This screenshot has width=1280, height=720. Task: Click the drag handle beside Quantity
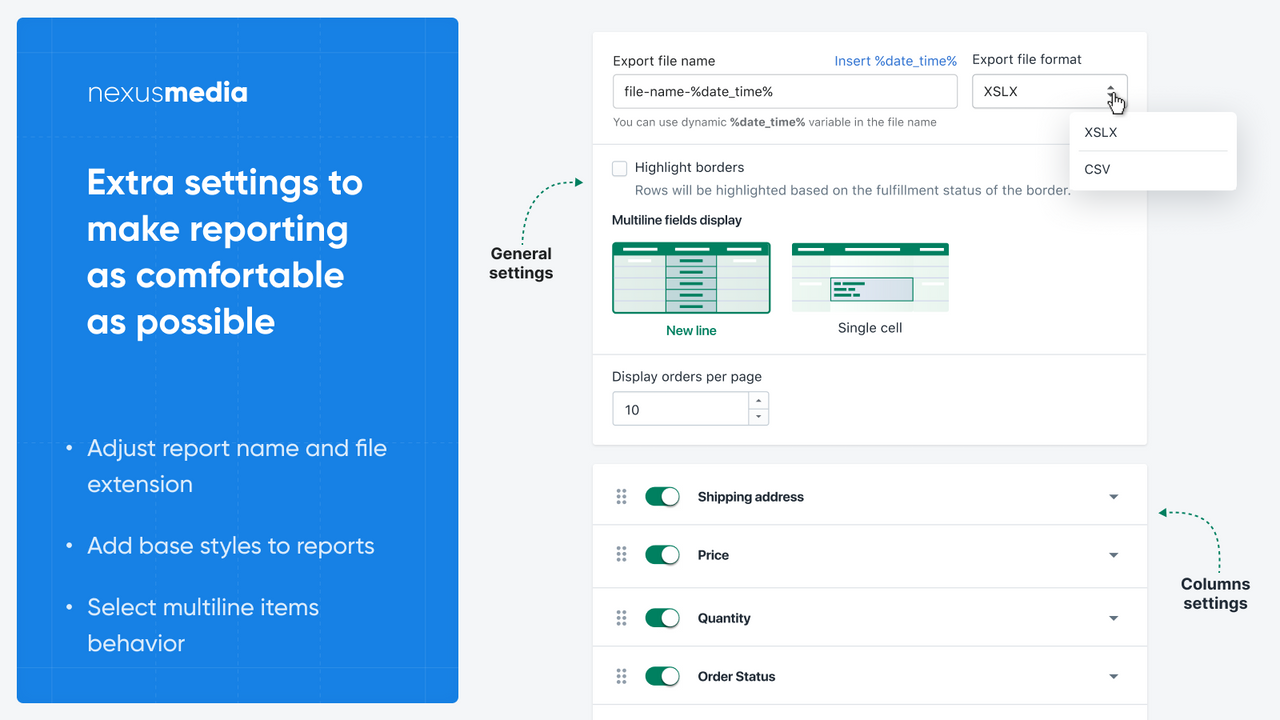pyautogui.click(x=621, y=617)
